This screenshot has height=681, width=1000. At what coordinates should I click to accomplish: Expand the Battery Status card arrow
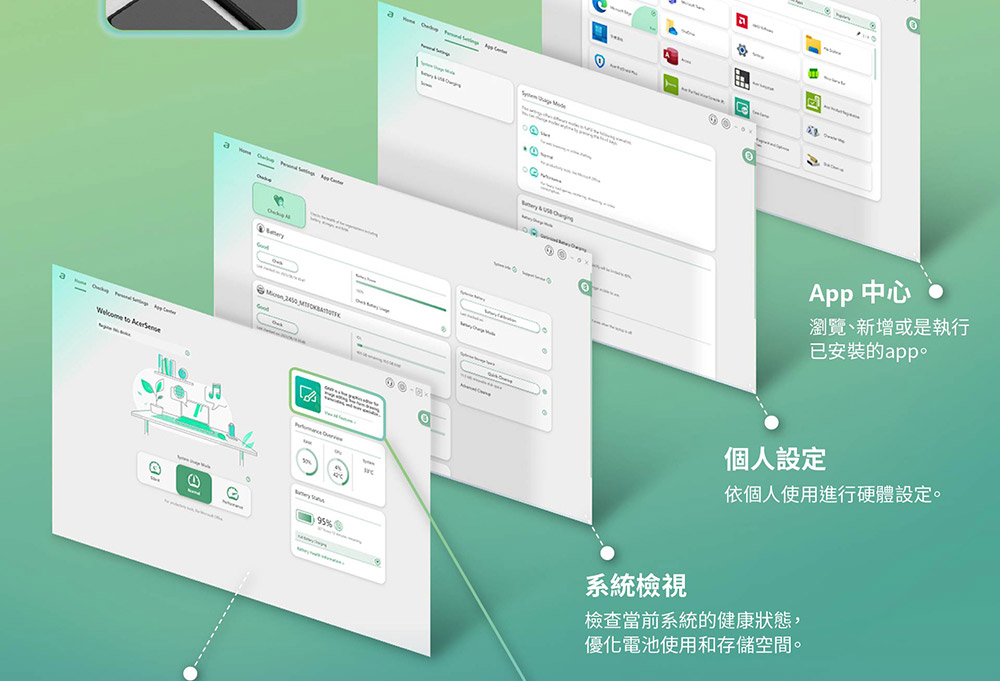pos(378,562)
